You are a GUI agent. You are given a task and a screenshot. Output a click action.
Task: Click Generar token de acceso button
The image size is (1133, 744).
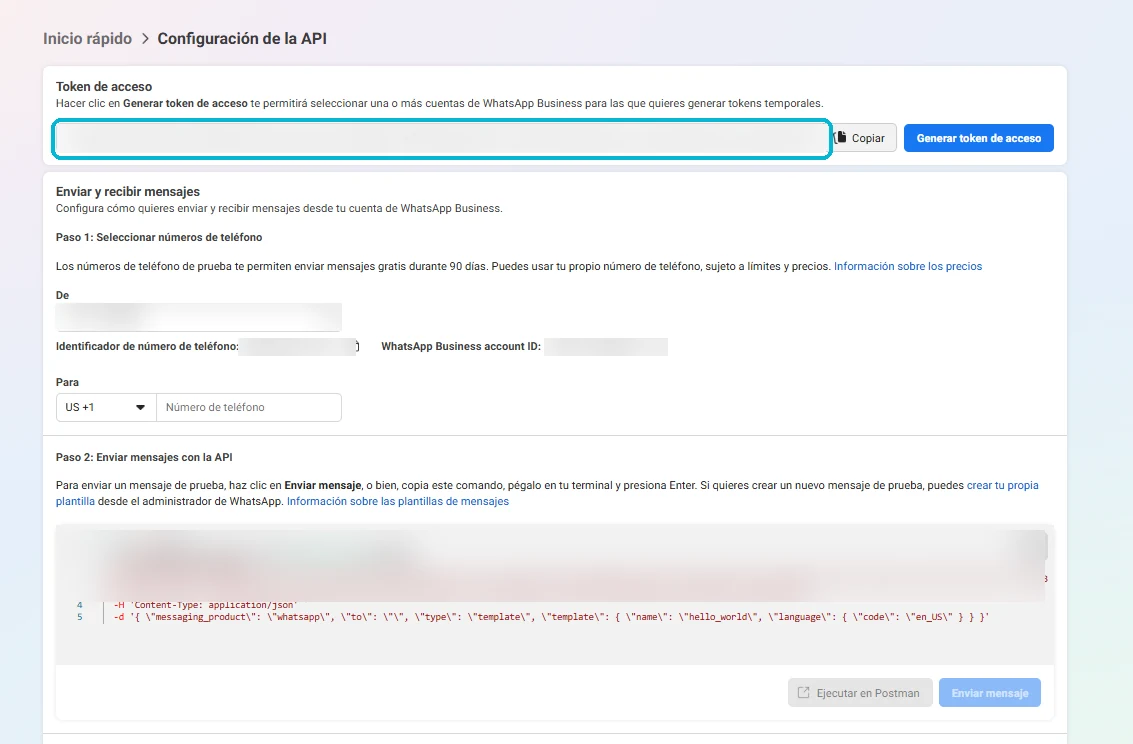(x=978, y=138)
